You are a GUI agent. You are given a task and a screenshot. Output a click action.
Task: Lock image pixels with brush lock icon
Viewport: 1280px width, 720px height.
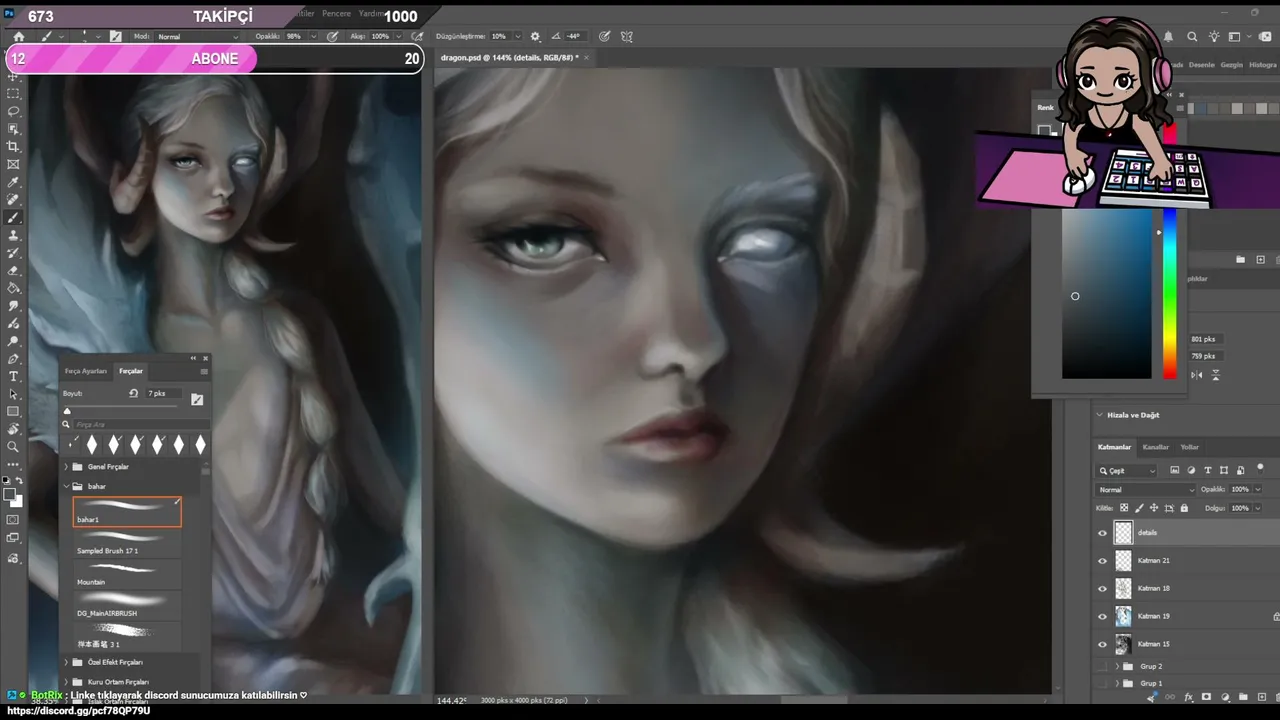1139,508
